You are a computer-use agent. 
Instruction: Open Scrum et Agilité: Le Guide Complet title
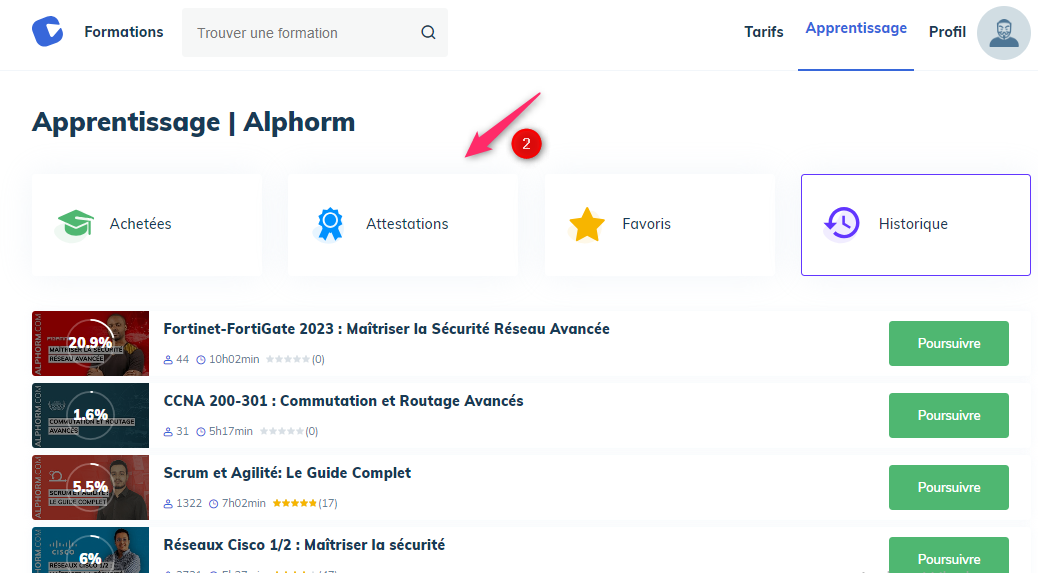coord(287,473)
